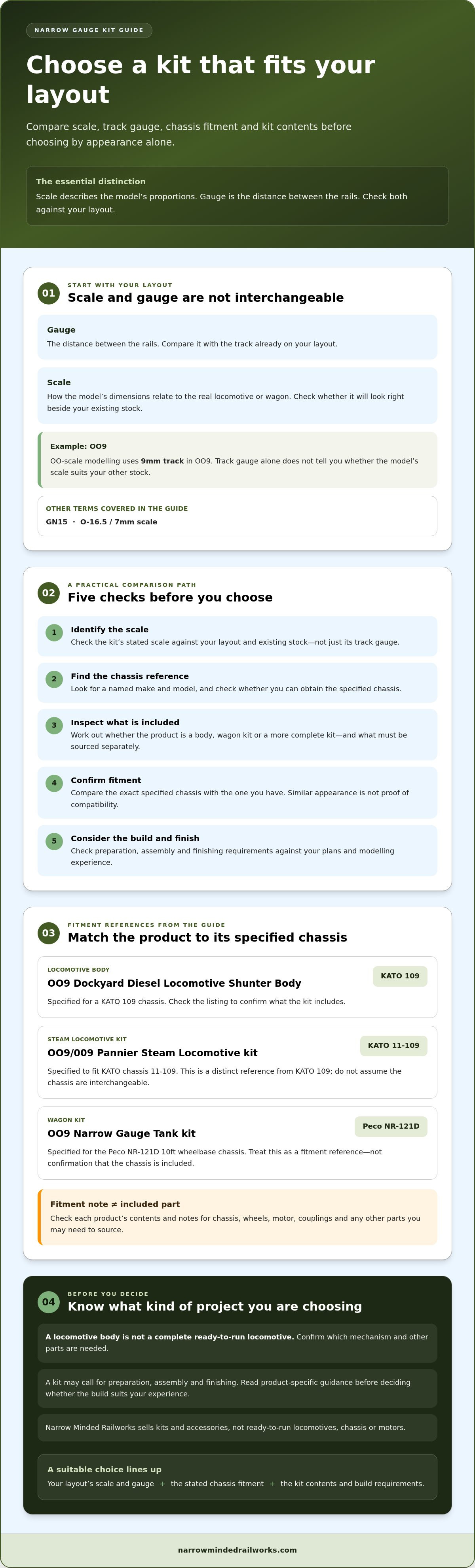This screenshot has height=1568, width=475.
Task: Click the KATO 109 chassis tag
Action: tap(400, 976)
